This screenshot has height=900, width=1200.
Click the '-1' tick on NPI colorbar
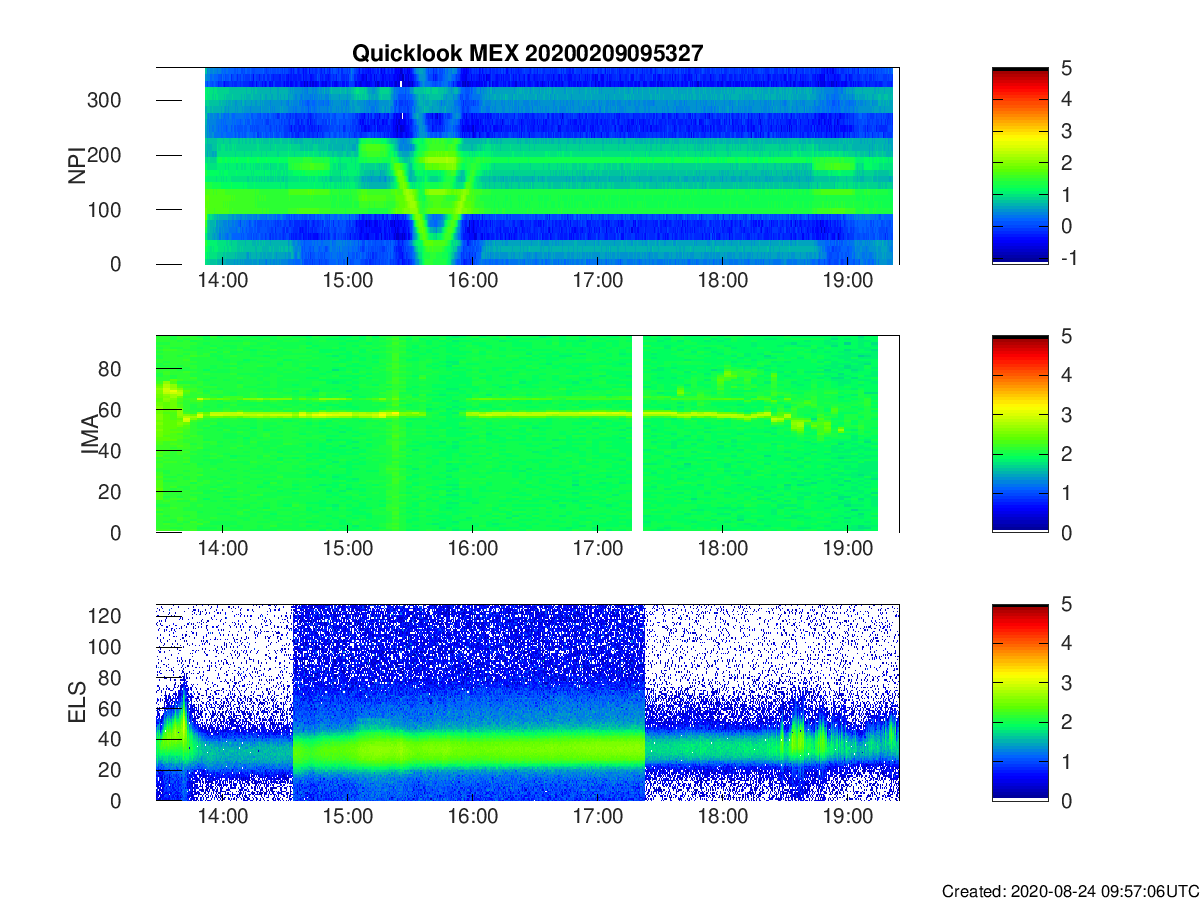(1067, 257)
